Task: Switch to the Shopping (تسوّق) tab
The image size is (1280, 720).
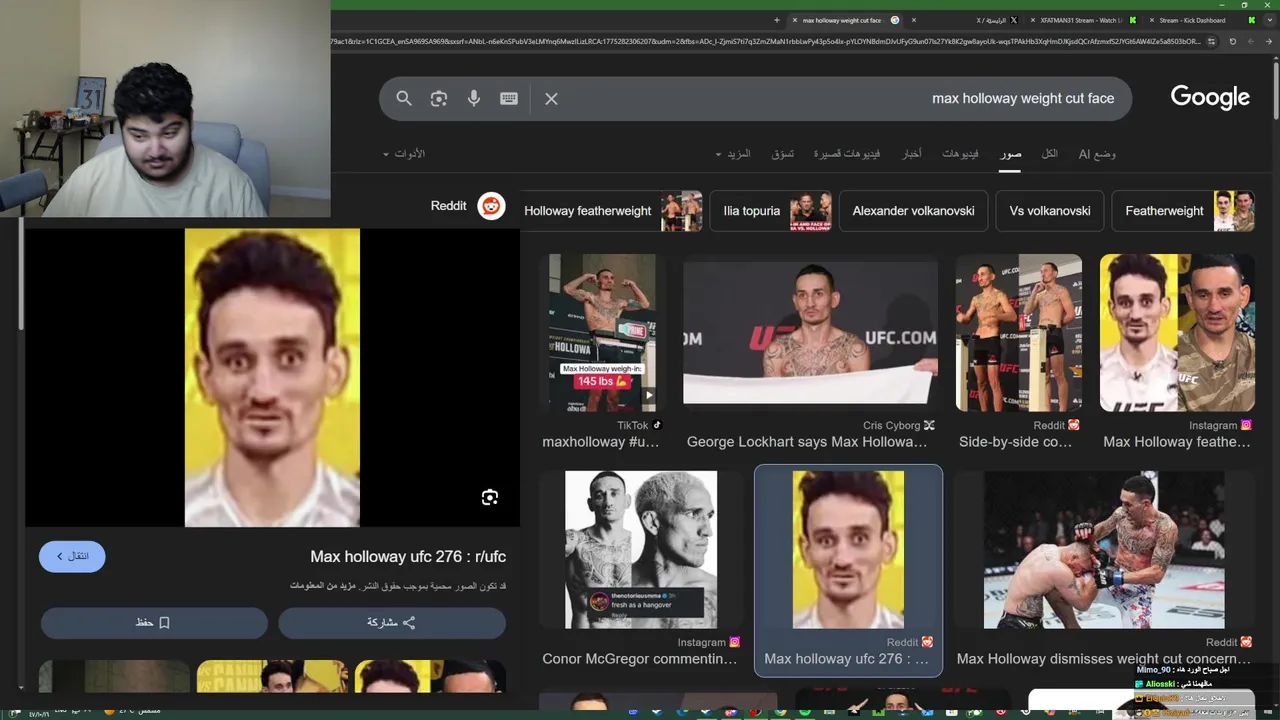Action: 782,154
